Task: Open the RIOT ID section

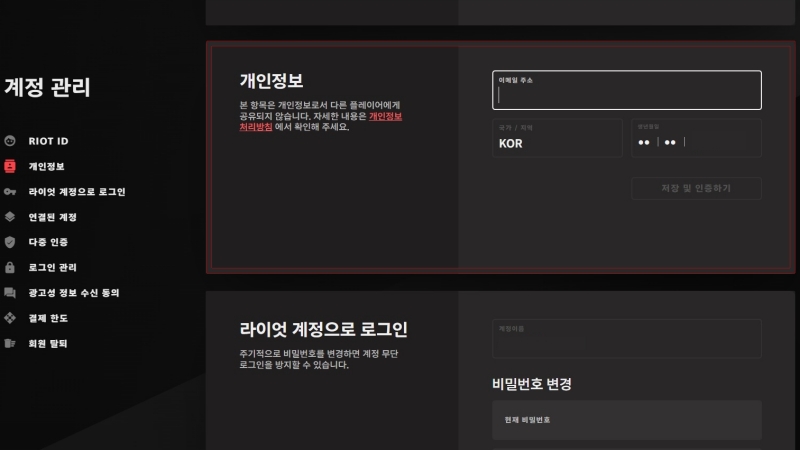Action: tap(48, 141)
